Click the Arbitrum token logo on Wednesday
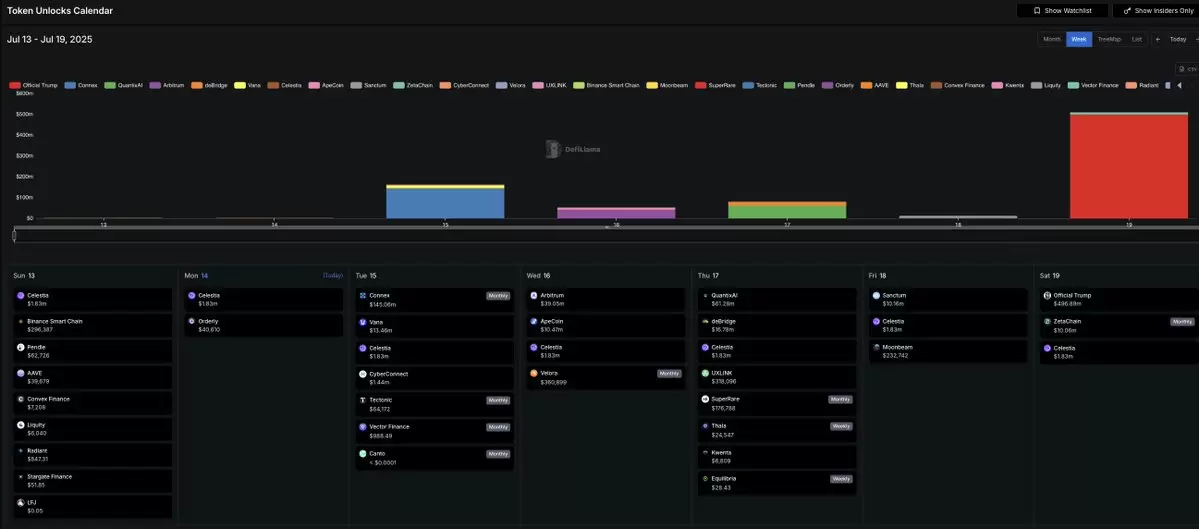 pos(534,295)
